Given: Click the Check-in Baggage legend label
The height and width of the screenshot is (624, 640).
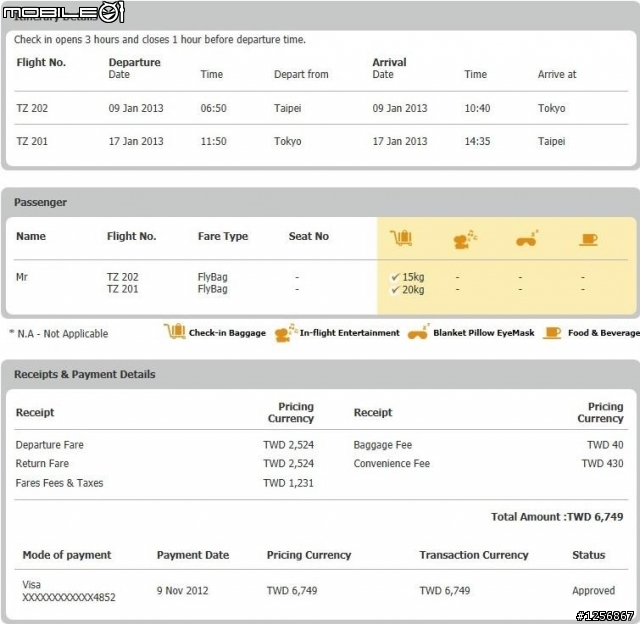Looking at the screenshot, I should (x=227, y=333).
